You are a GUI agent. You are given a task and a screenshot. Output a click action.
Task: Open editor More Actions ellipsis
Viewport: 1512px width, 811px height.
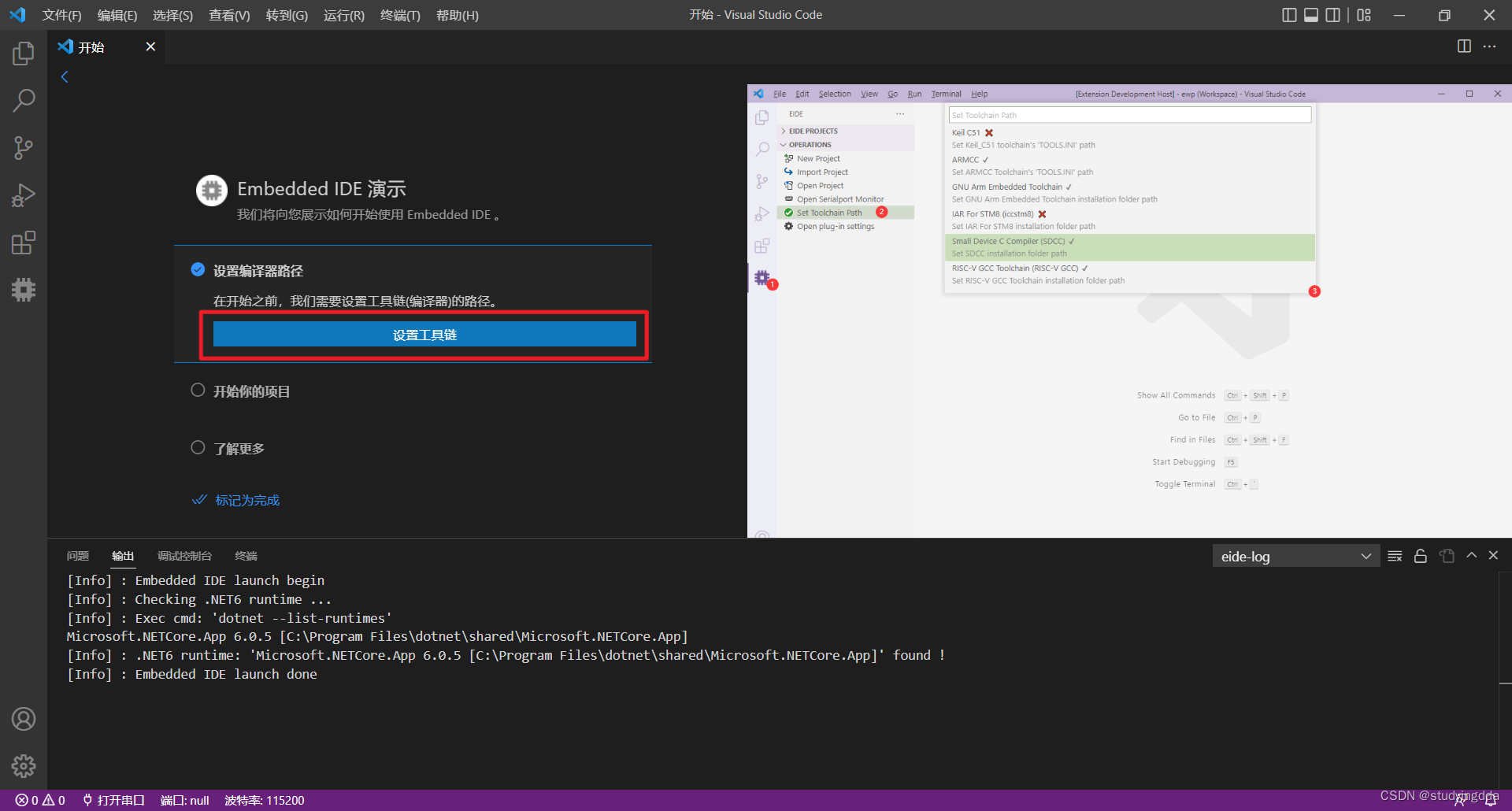(x=1489, y=46)
